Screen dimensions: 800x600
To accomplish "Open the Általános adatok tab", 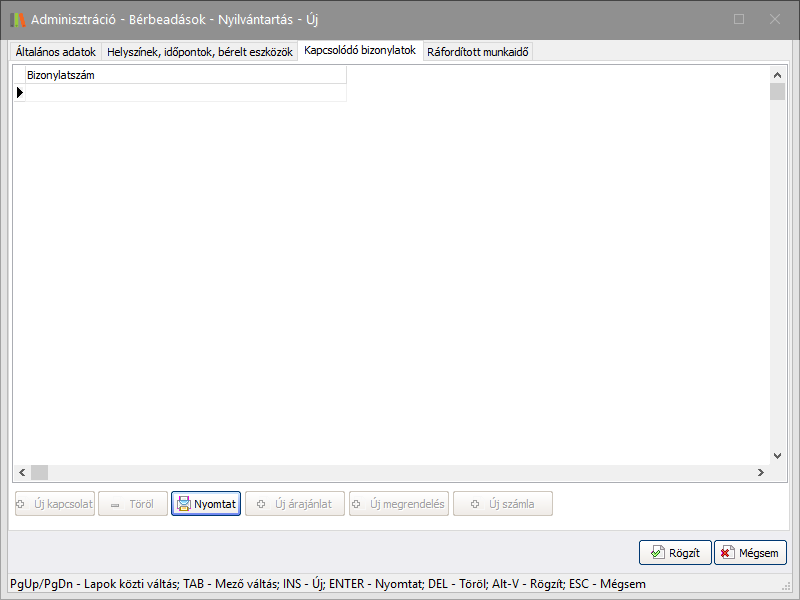I will (56, 52).
